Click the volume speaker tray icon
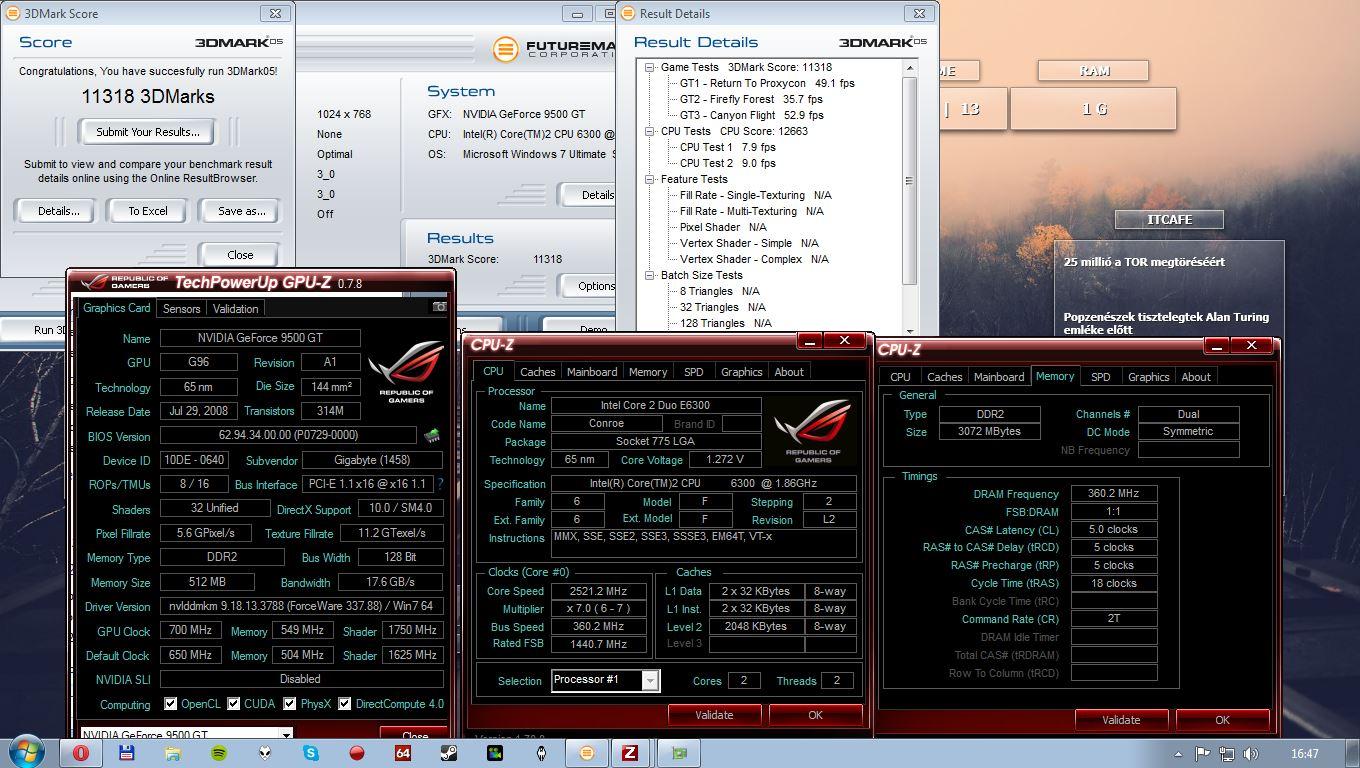This screenshot has height=768, width=1360. 1250,754
